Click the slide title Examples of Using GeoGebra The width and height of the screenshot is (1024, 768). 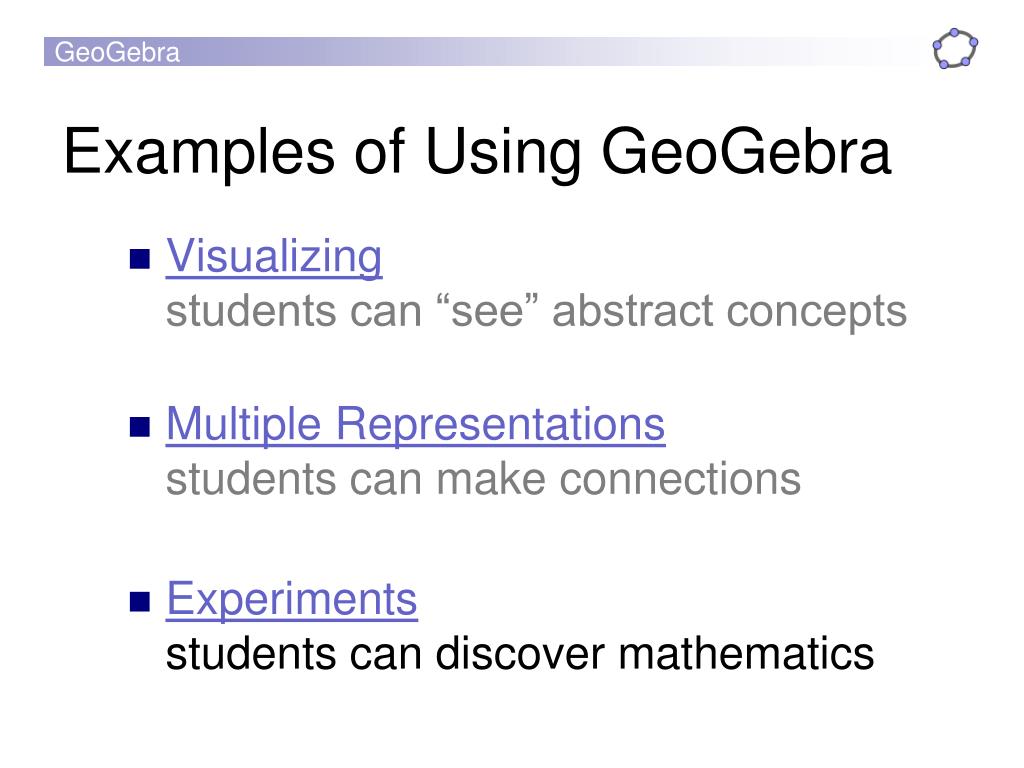pyautogui.click(x=477, y=152)
